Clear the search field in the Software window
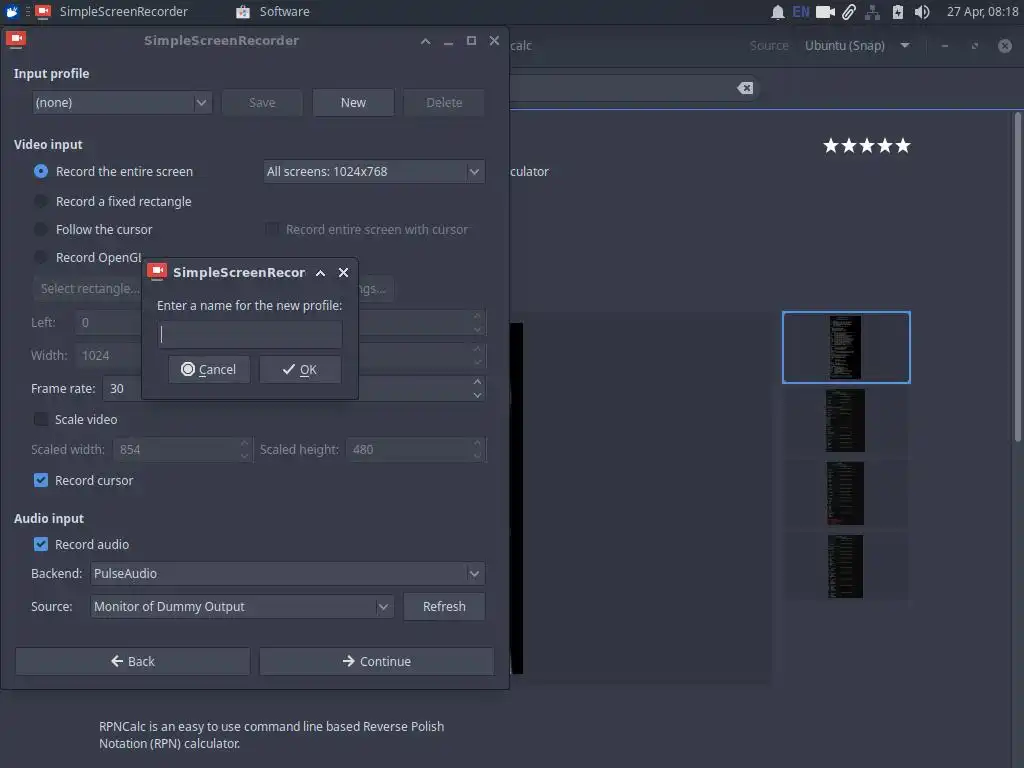 [745, 88]
